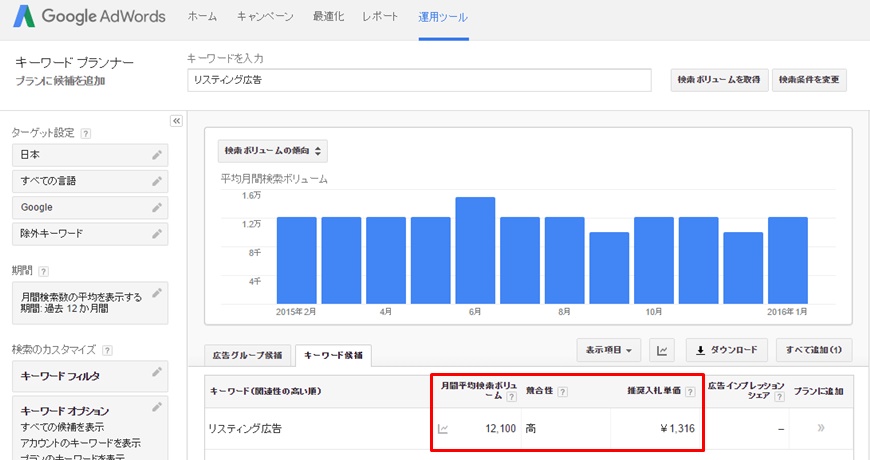Screen dimensions: 870x460
Task: Open the キャンペーン menu
Action: point(265,17)
